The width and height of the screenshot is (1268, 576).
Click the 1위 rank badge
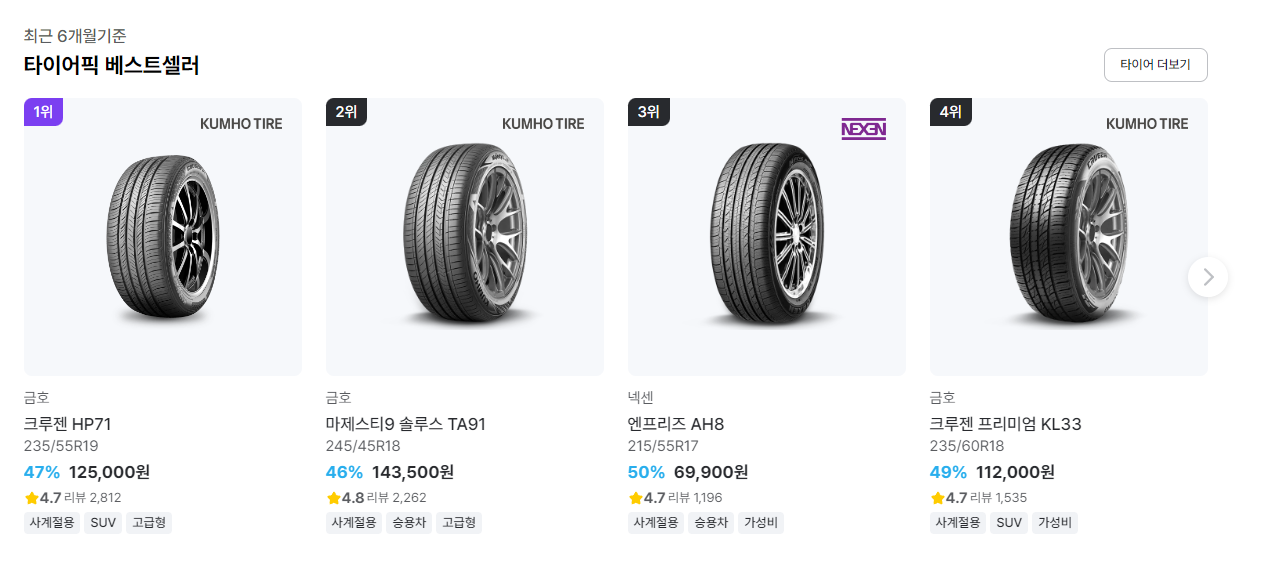pyautogui.click(x=43, y=112)
